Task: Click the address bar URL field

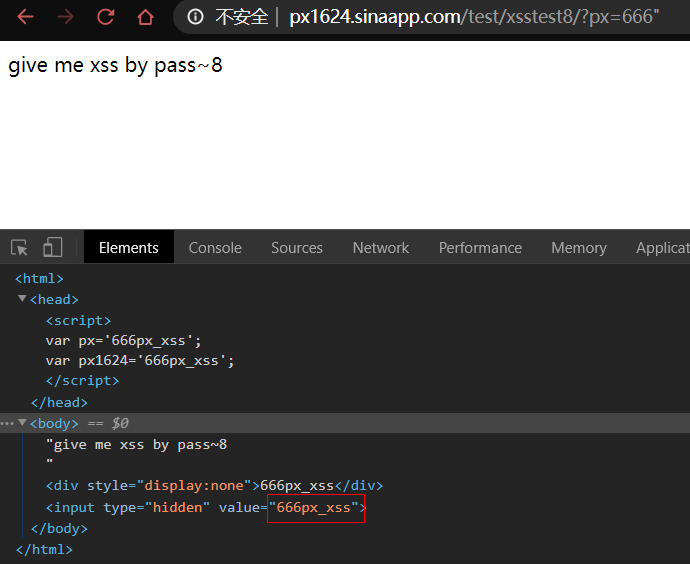Action: [x=470, y=17]
